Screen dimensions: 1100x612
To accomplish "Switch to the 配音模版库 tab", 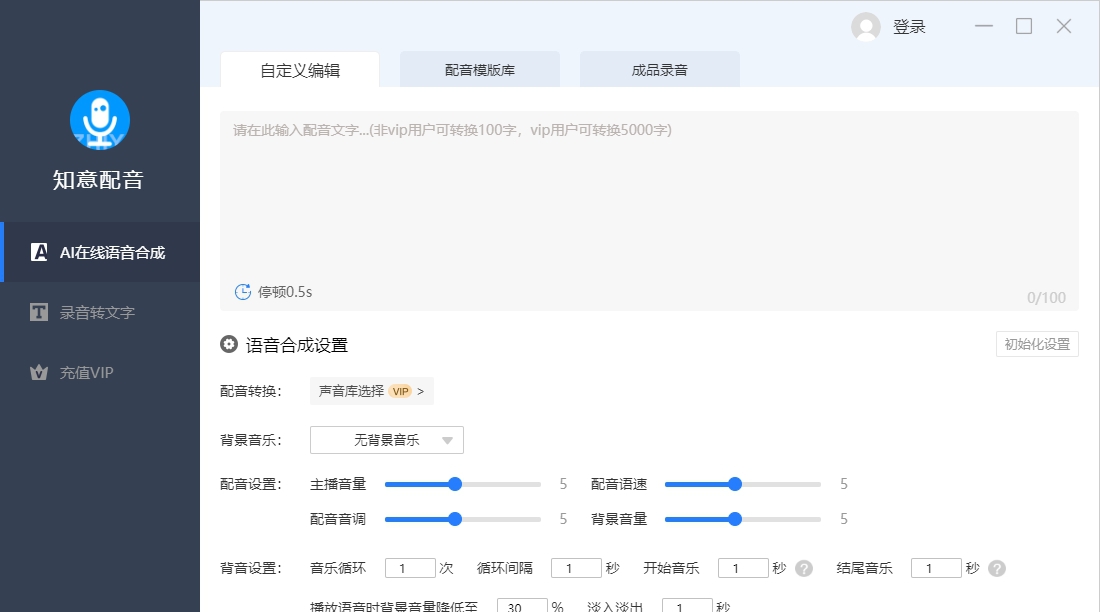I will click(480, 68).
